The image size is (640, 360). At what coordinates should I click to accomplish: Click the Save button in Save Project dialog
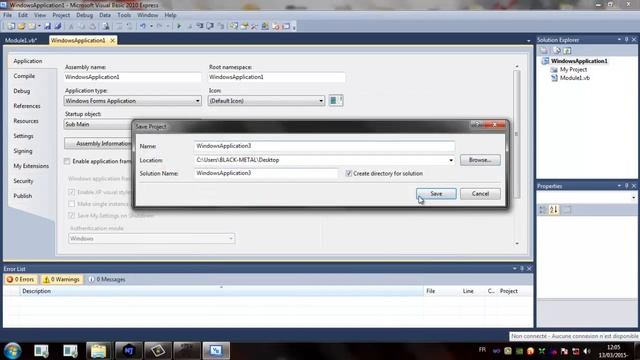(x=436, y=193)
